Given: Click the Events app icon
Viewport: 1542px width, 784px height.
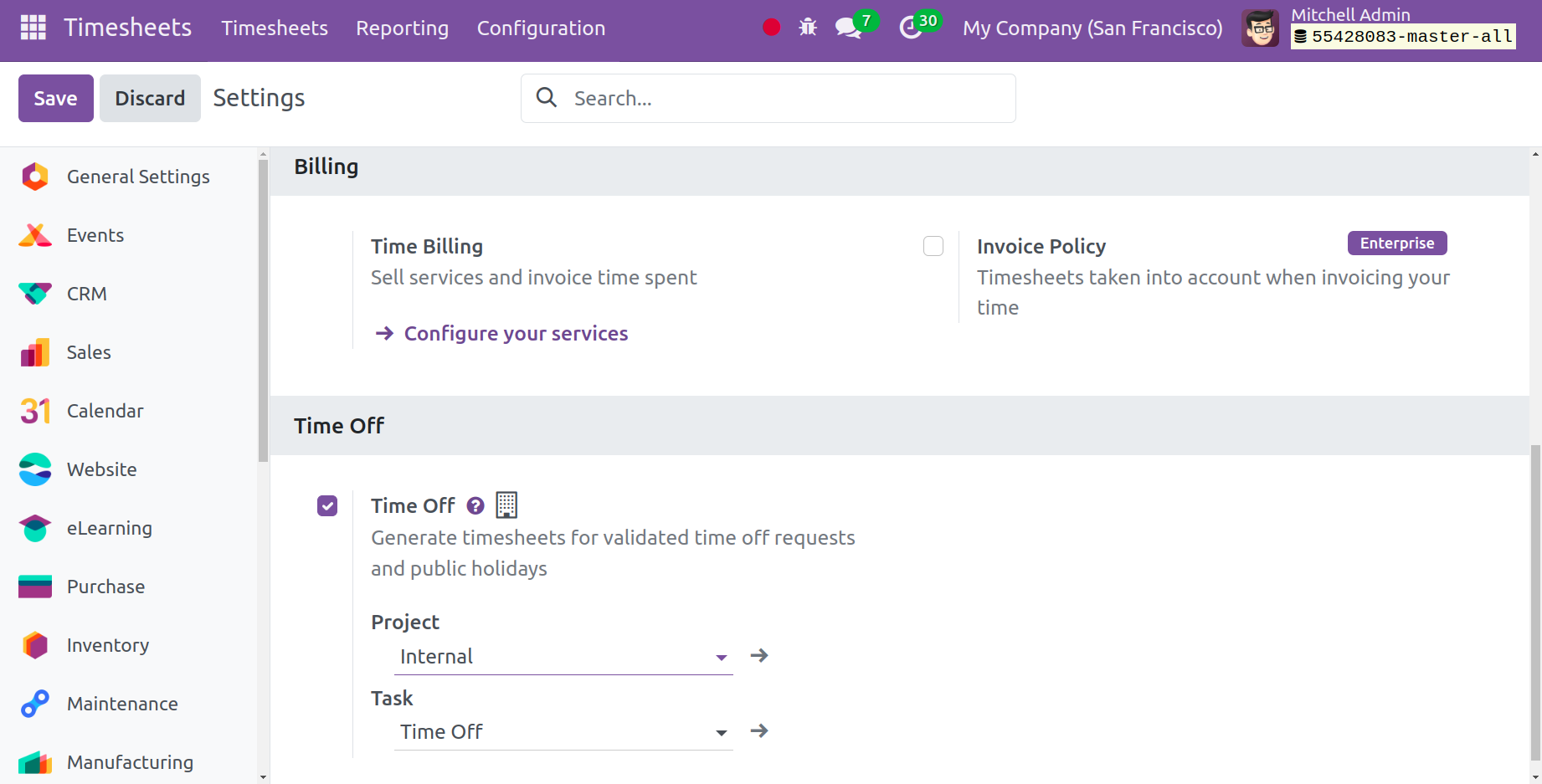Looking at the screenshot, I should point(35,235).
